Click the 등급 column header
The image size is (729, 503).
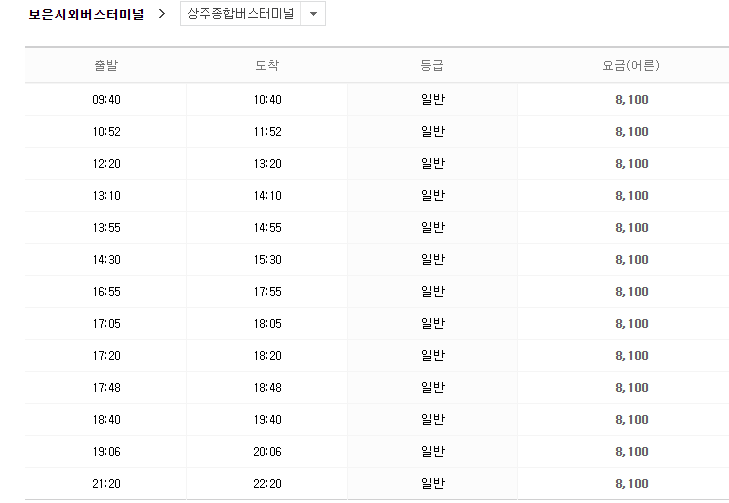point(432,66)
